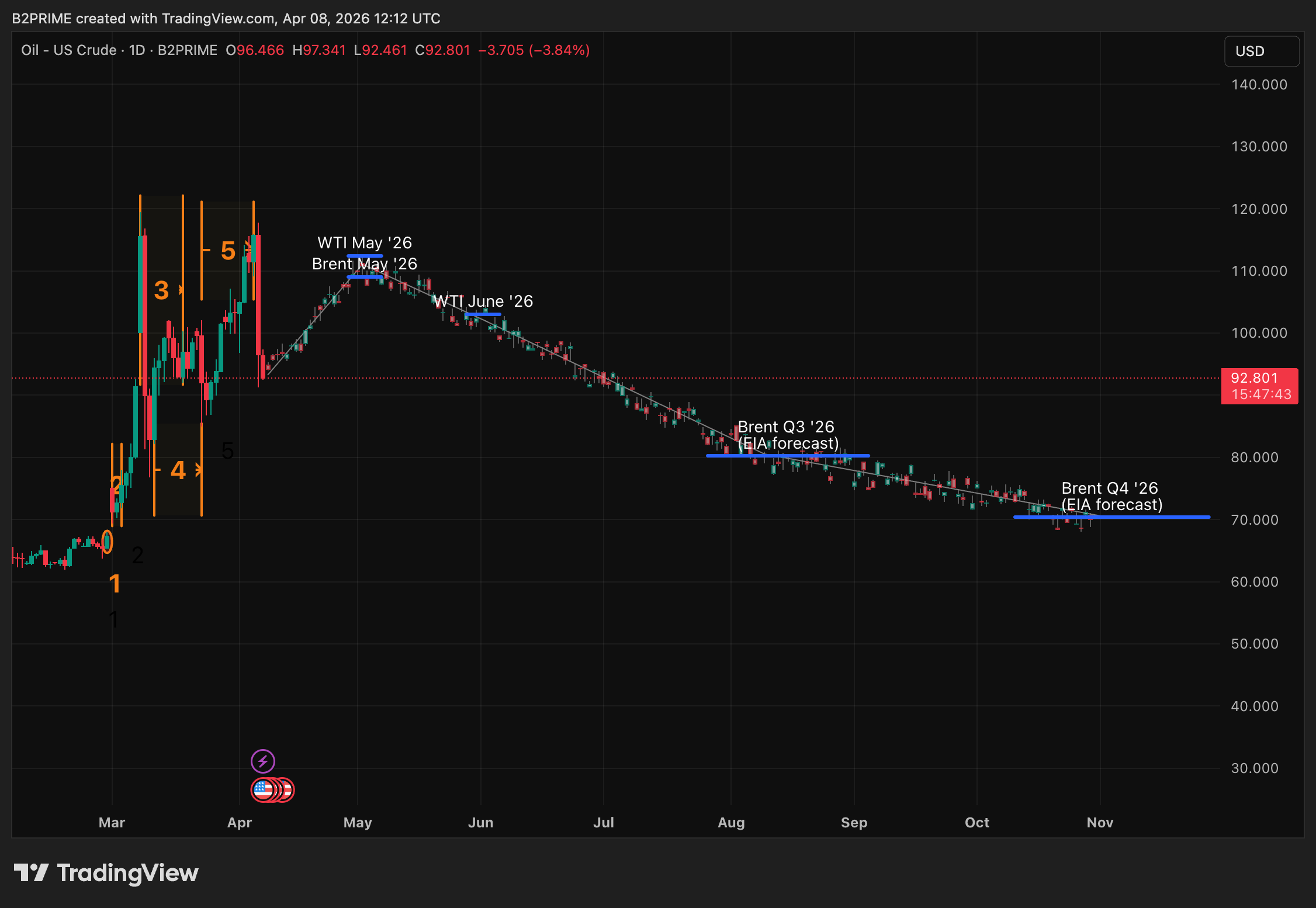The height and width of the screenshot is (908, 1316).
Task: Select the circled orange wave marker 0
Action: 107,542
